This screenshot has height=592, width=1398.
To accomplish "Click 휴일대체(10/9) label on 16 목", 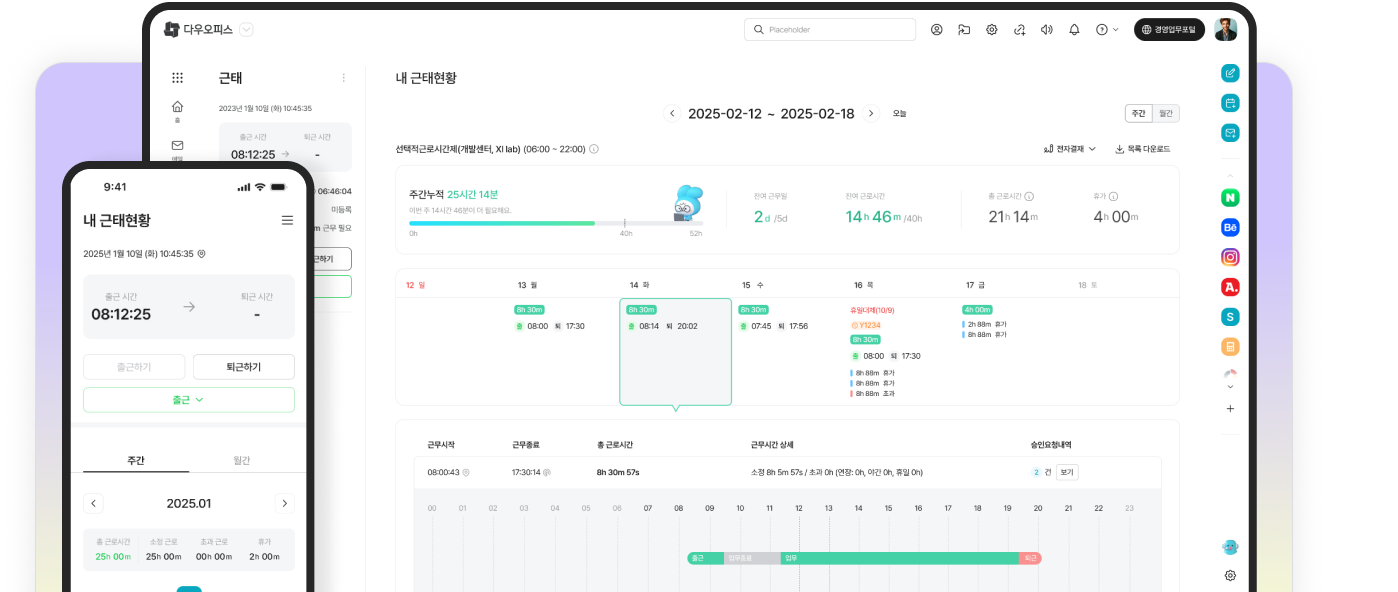I will [x=872, y=311].
